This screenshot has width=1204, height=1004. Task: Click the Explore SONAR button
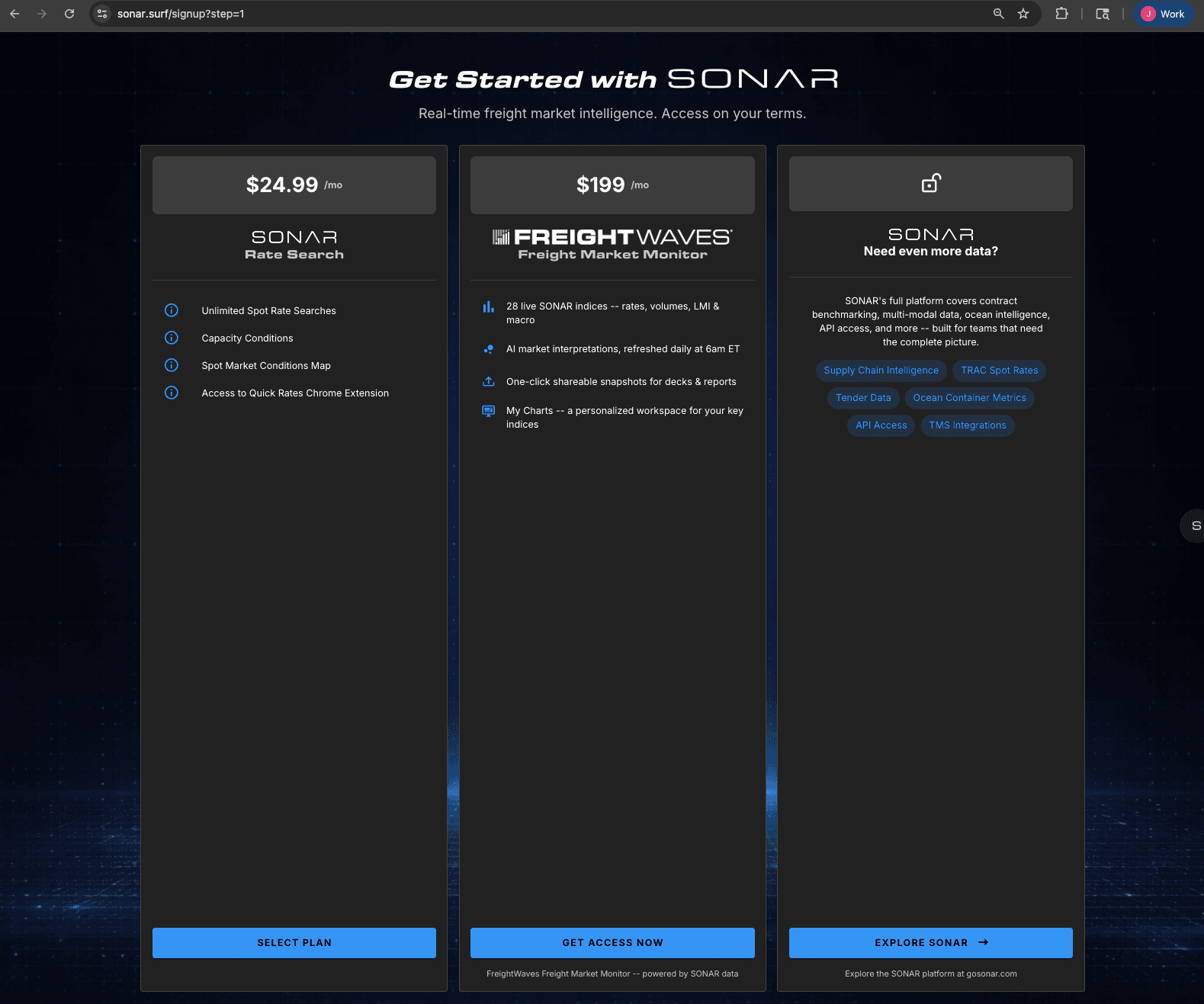[931, 943]
